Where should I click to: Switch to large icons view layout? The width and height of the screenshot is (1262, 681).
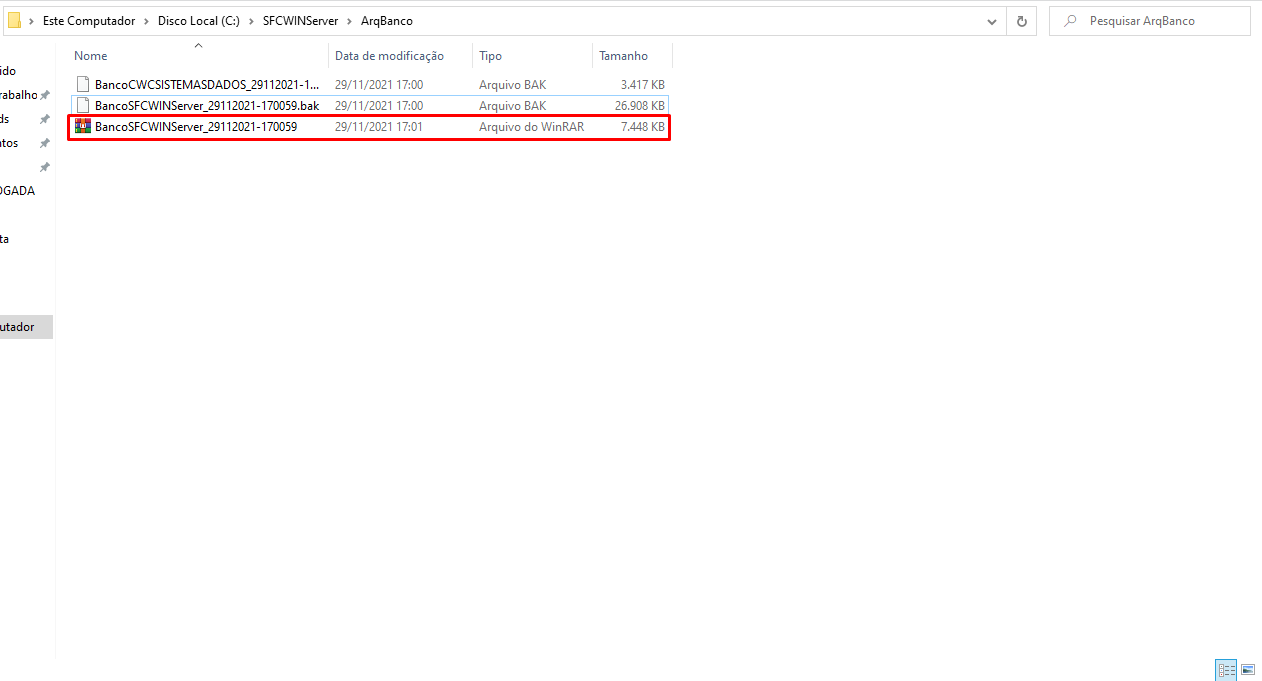(x=1247, y=670)
